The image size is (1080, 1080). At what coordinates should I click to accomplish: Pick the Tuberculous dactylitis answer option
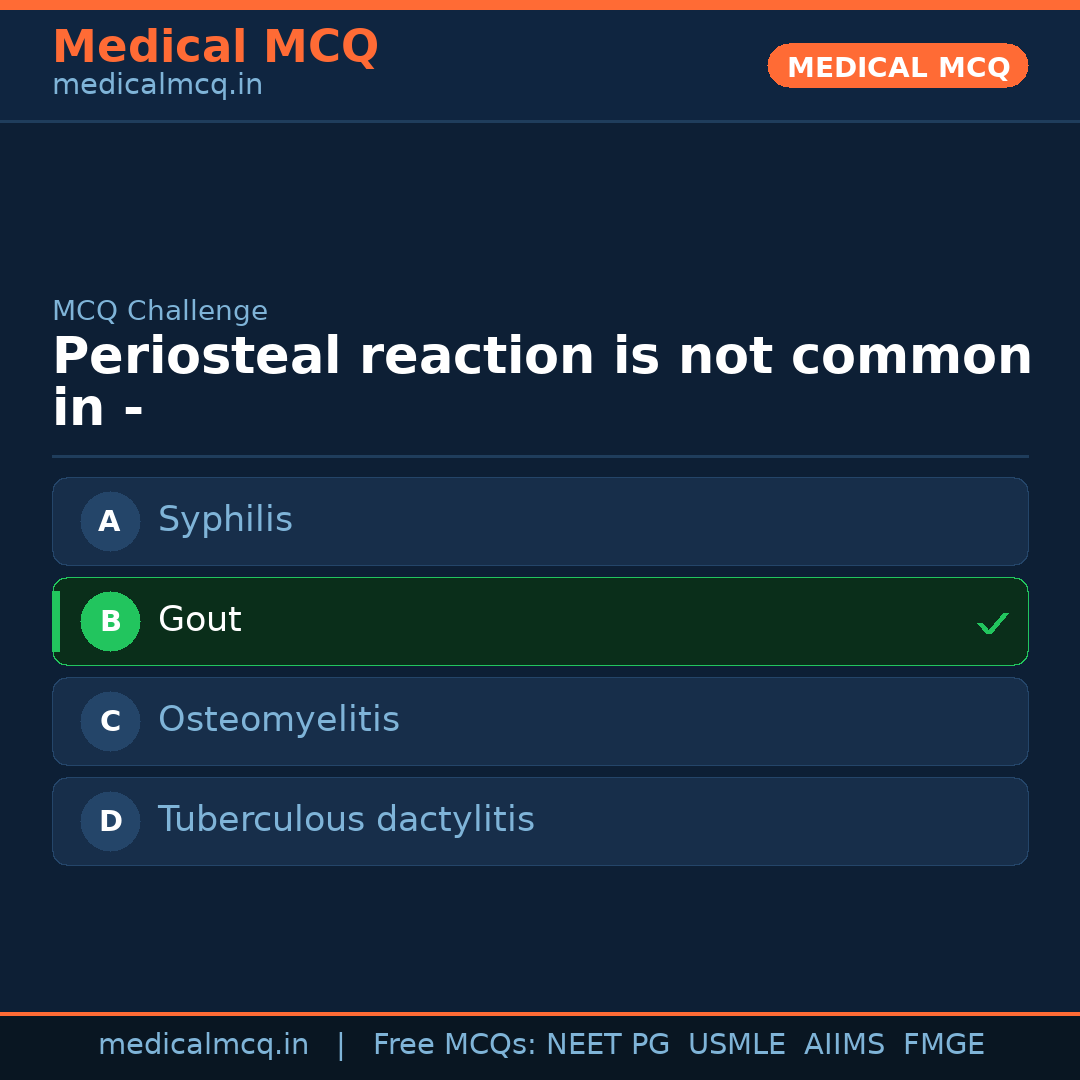tap(540, 821)
